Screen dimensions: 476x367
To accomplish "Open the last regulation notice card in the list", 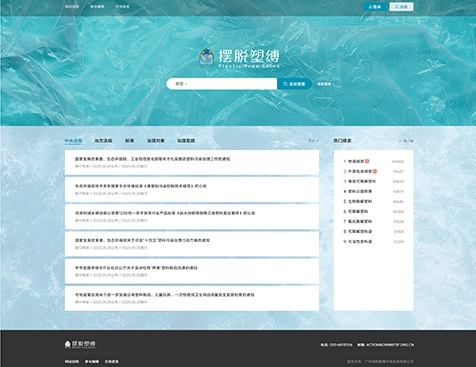I will (192, 298).
